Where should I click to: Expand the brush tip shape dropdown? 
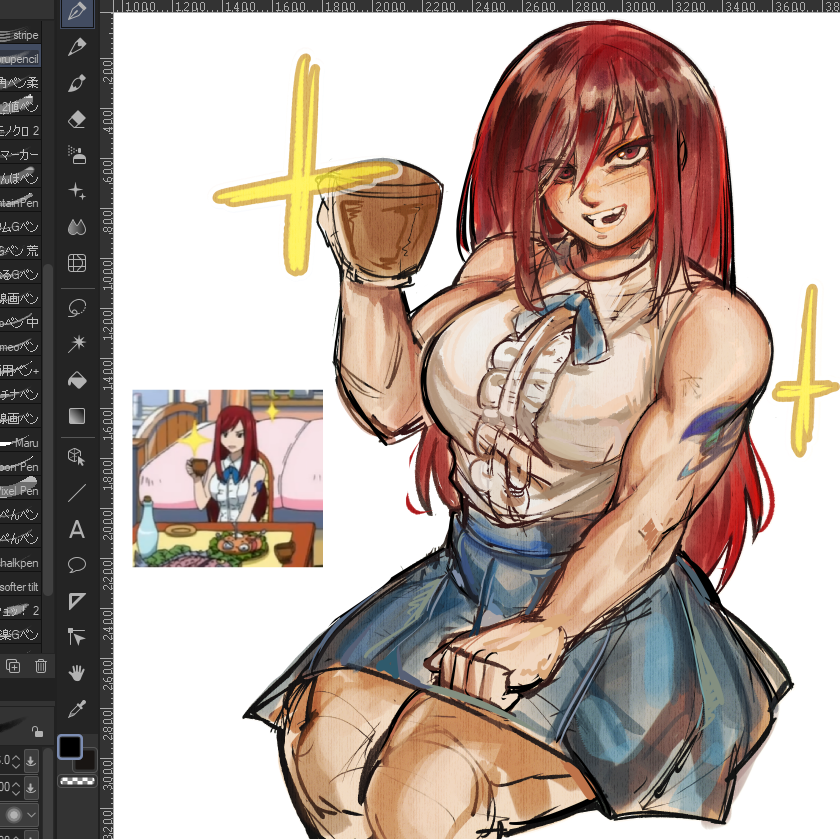32,815
